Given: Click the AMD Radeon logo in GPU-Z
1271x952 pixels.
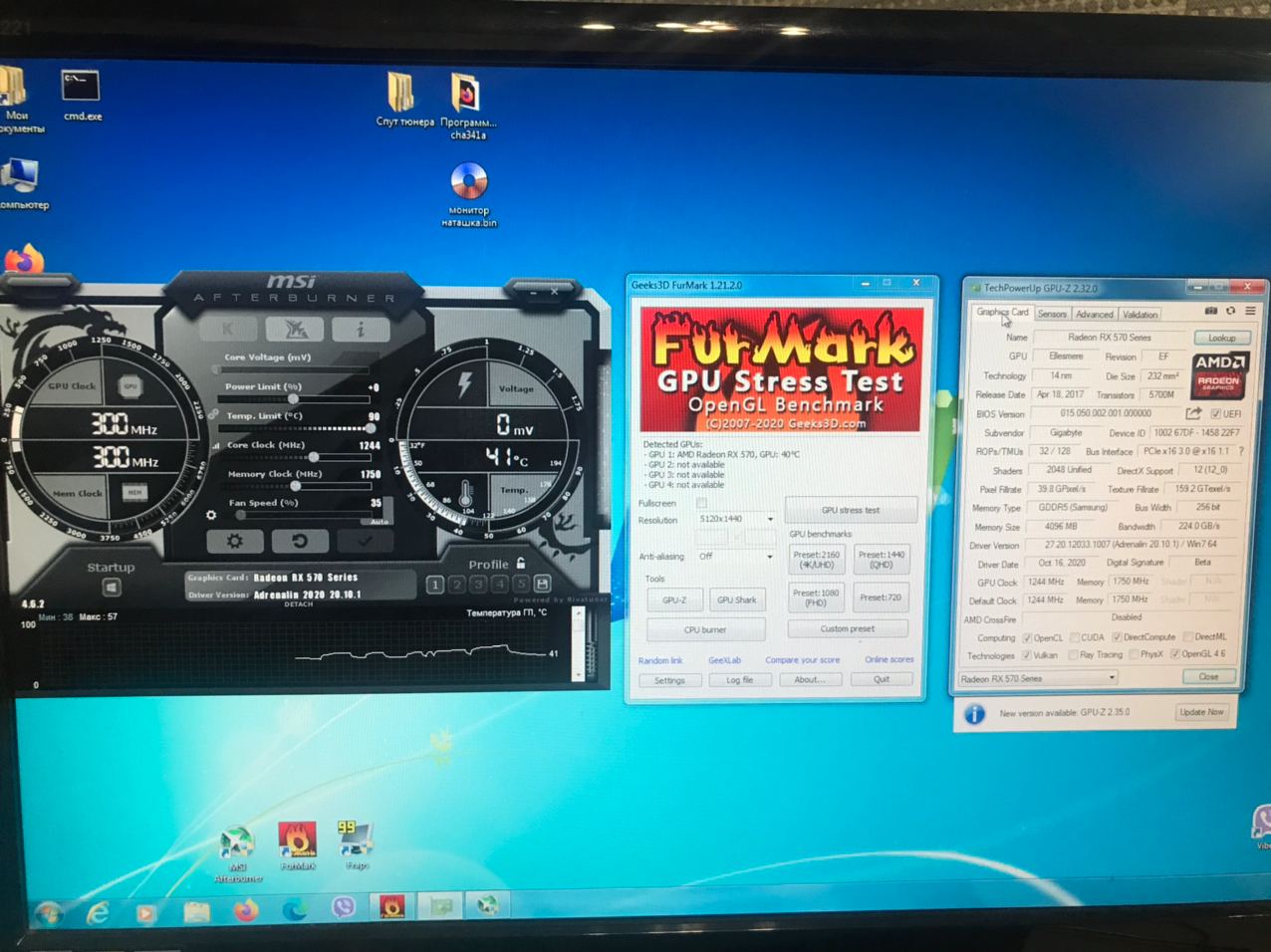Looking at the screenshot, I should click(x=1218, y=375).
